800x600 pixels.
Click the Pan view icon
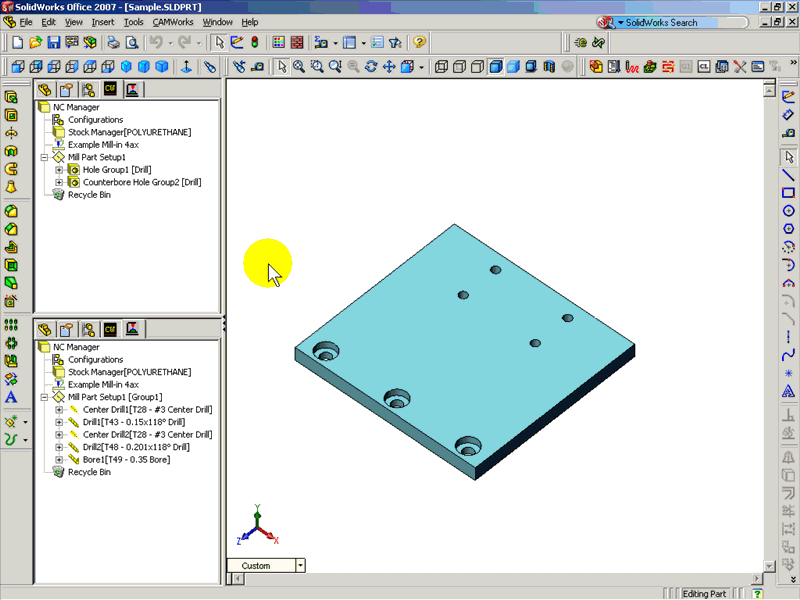click(x=389, y=67)
